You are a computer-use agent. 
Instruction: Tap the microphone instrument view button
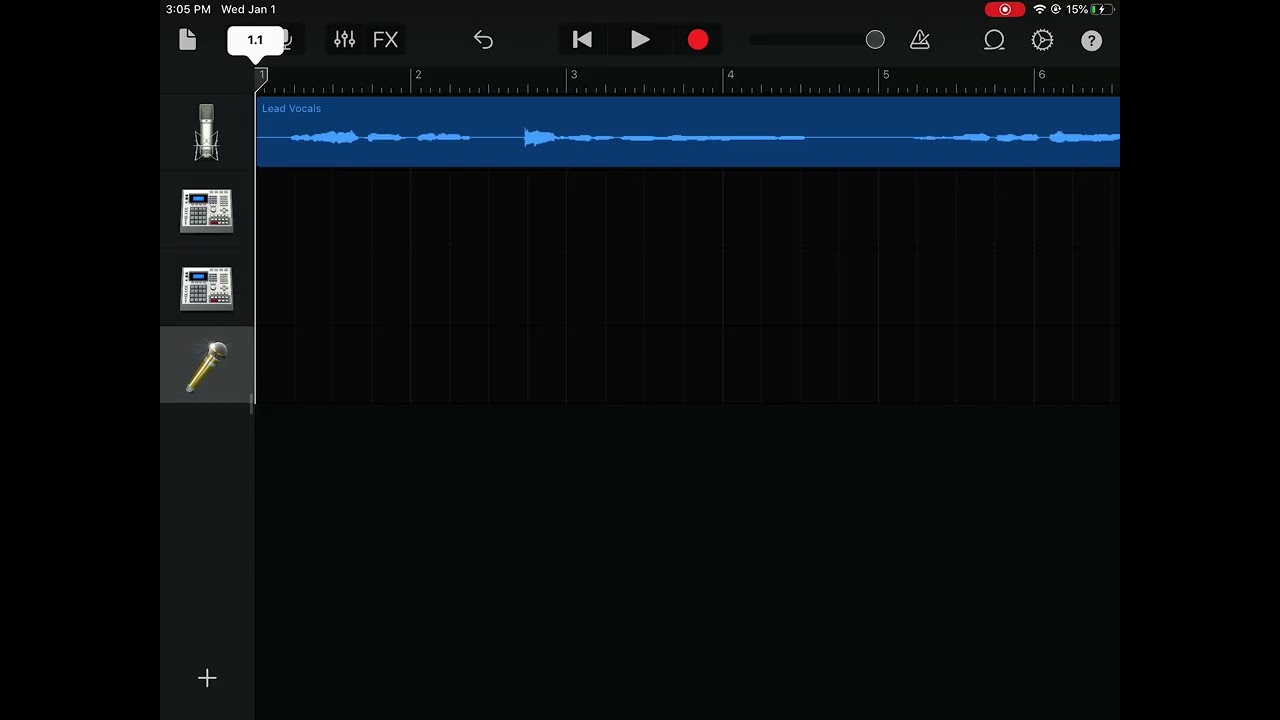coord(286,40)
